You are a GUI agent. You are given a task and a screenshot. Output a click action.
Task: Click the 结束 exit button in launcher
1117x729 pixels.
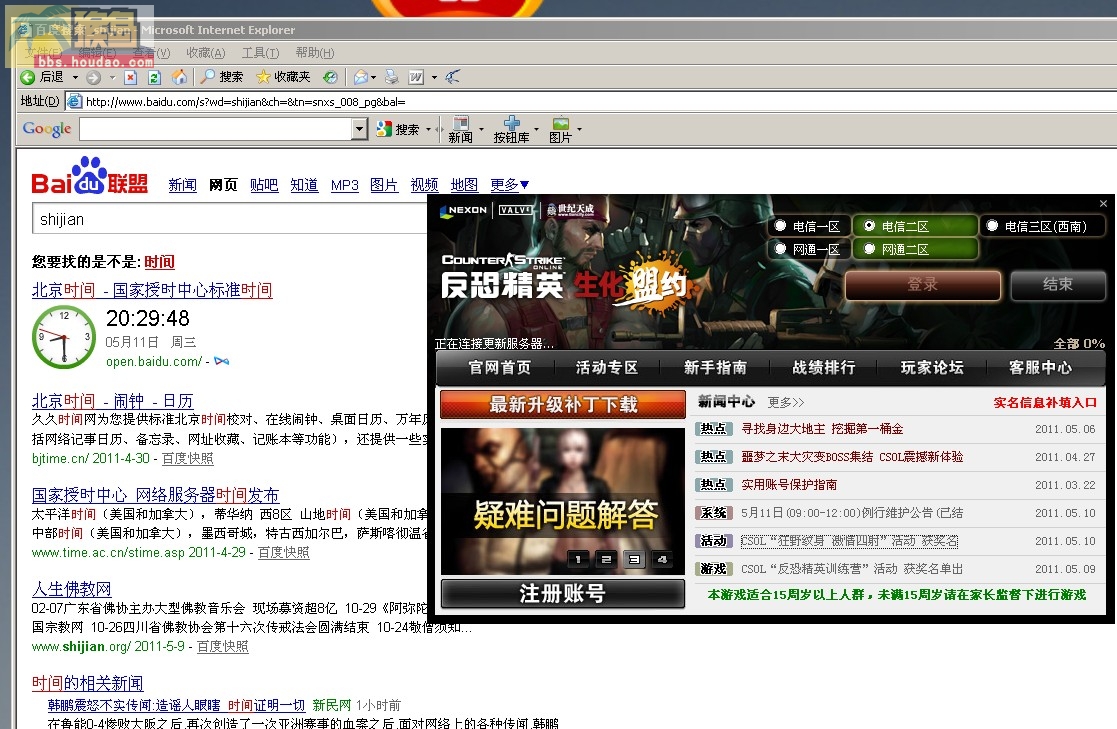click(1058, 285)
